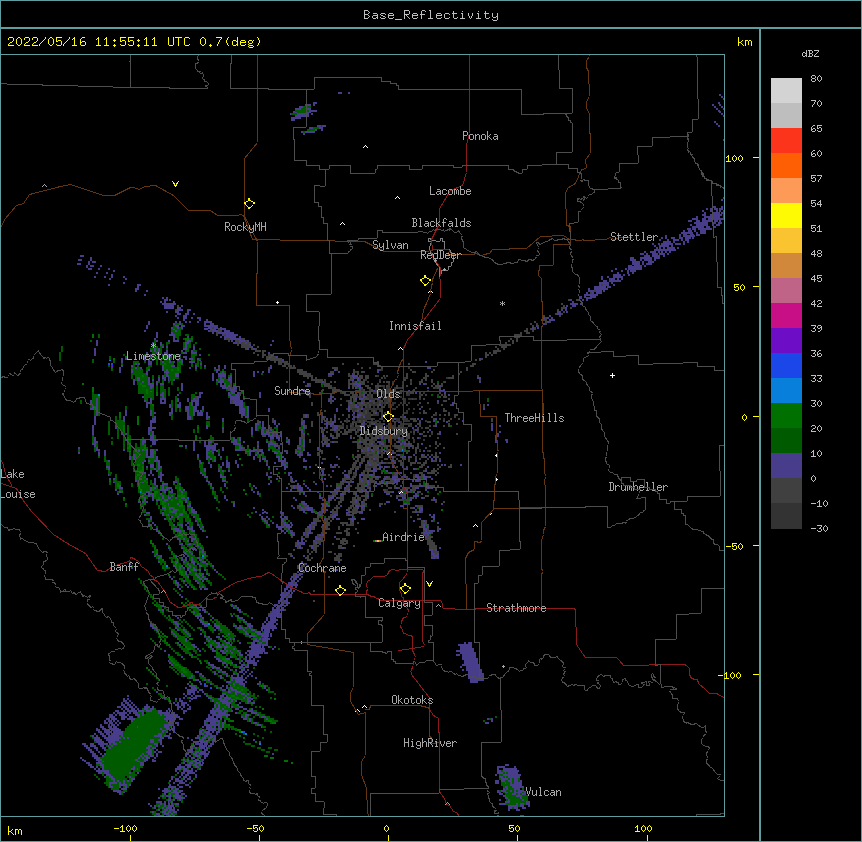Click the Calgary city label
Image resolution: width=862 pixels, height=842 pixels.
click(x=399, y=603)
